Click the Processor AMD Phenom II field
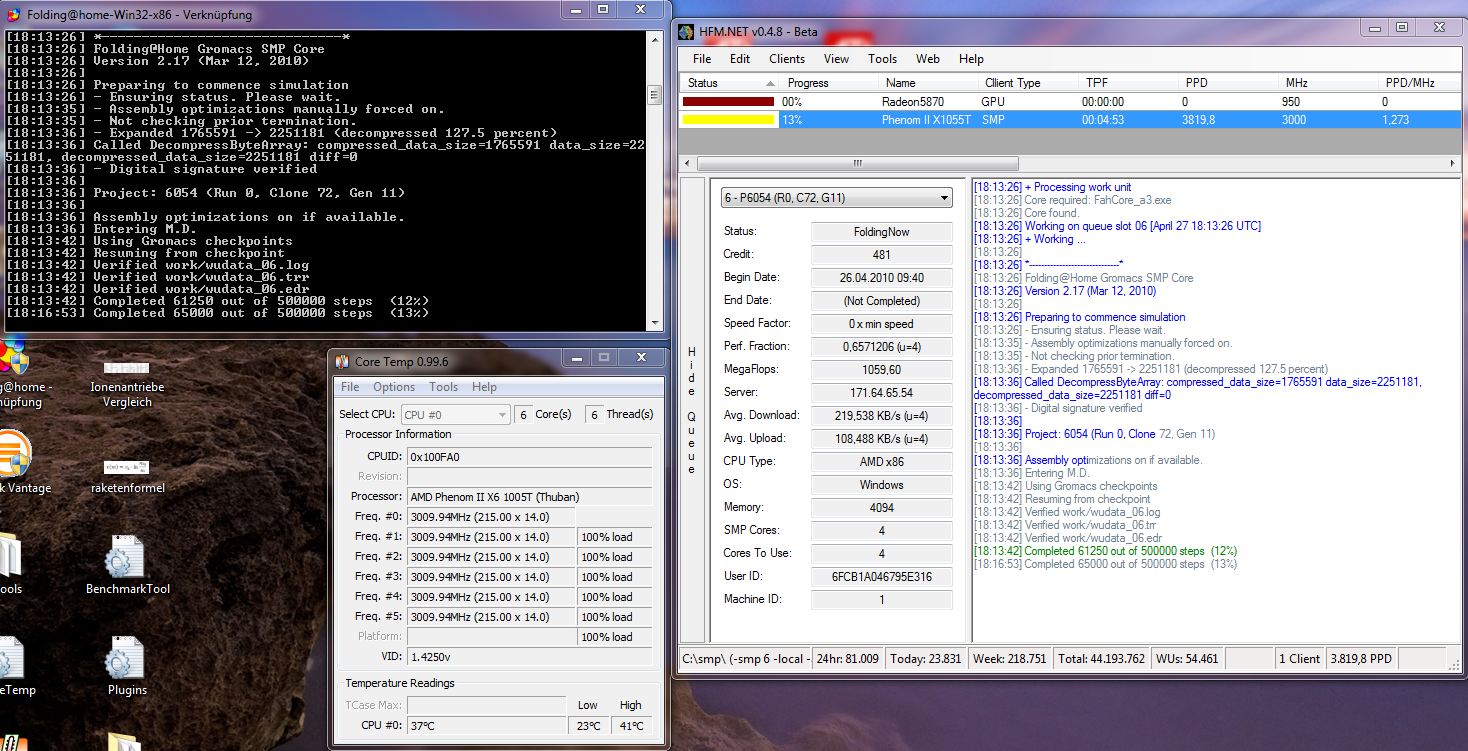This screenshot has width=1468, height=751. (529, 496)
